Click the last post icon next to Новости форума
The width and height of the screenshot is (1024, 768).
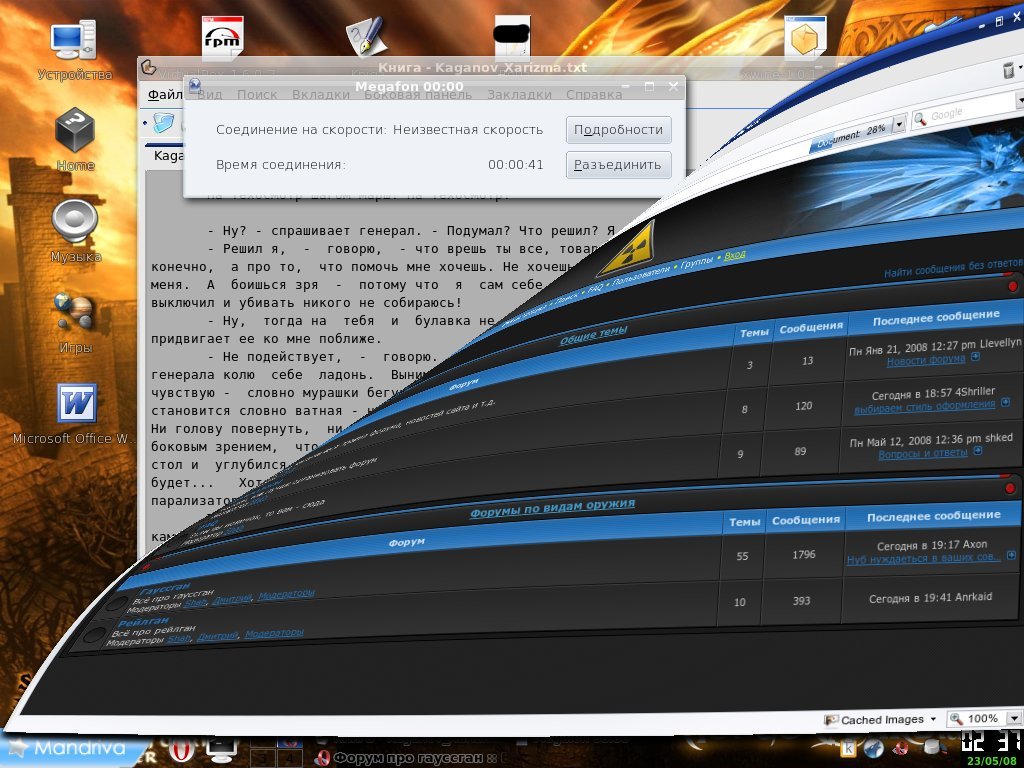[x=975, y=356]
